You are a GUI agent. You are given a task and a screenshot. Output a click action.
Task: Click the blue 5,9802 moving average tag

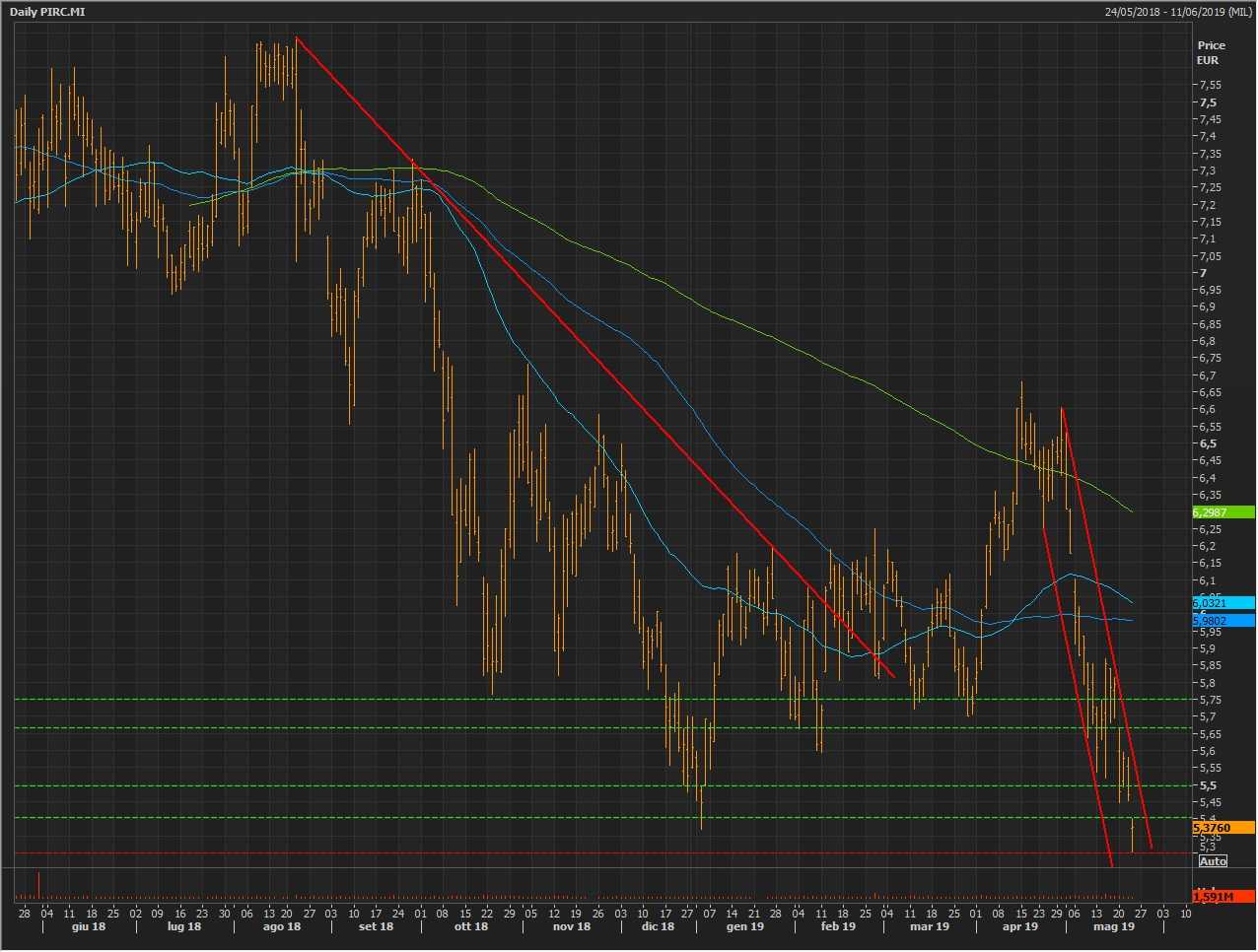point(1223,621)
